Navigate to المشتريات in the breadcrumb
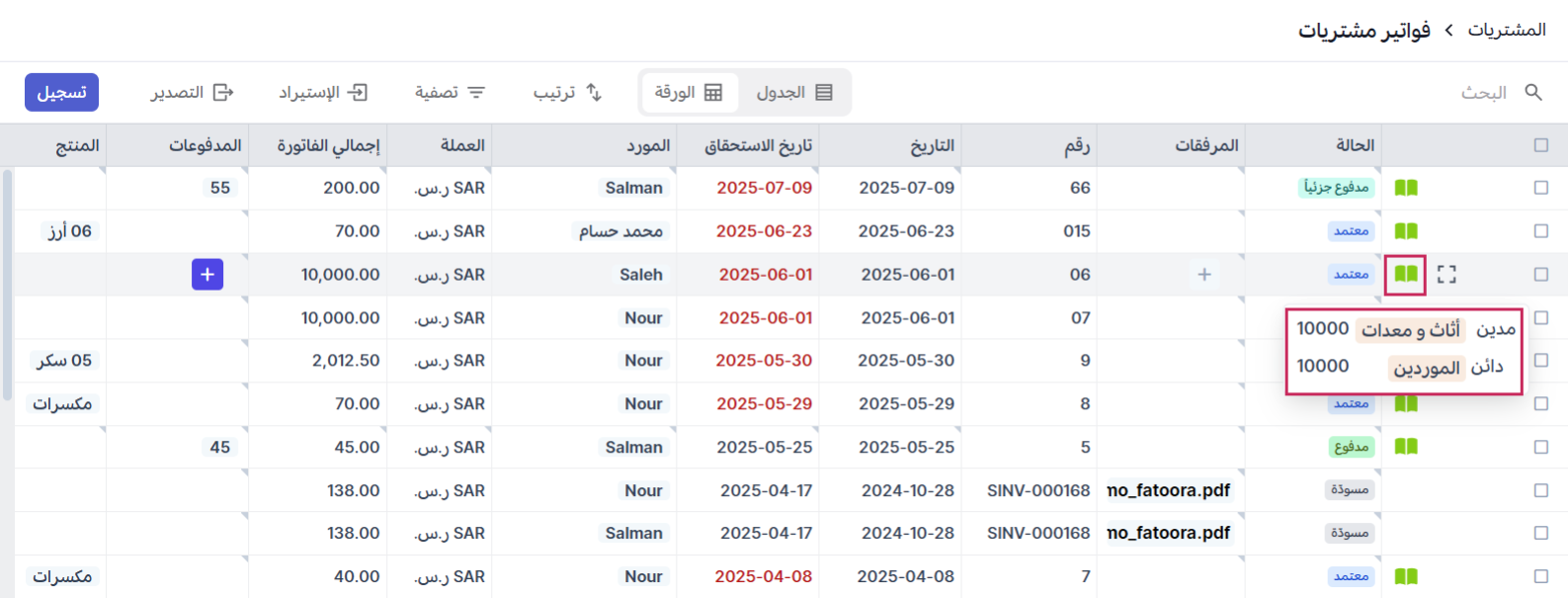Viewport: 1568px width, 598px height. point(1507,30)
